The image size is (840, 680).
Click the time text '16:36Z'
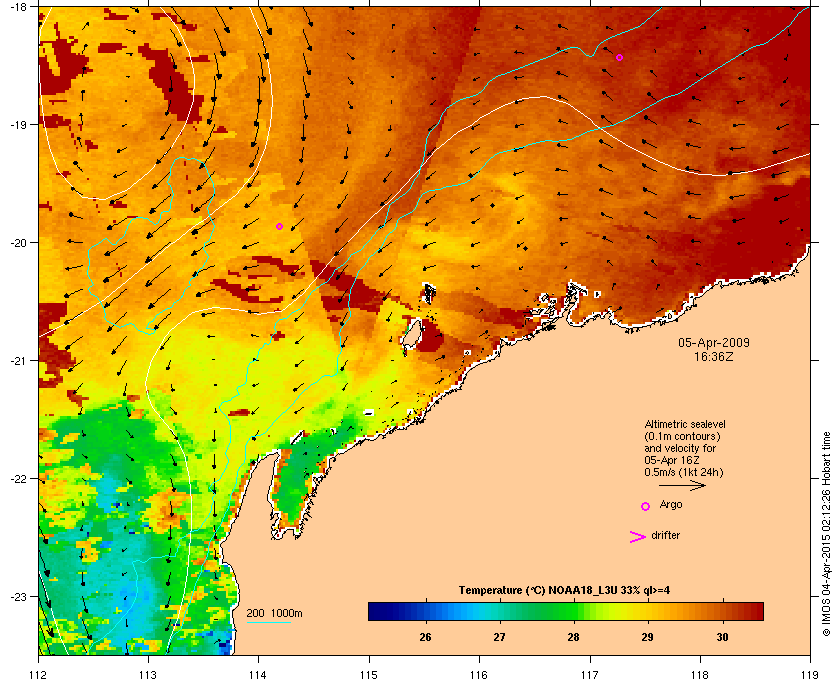[714, 356]
